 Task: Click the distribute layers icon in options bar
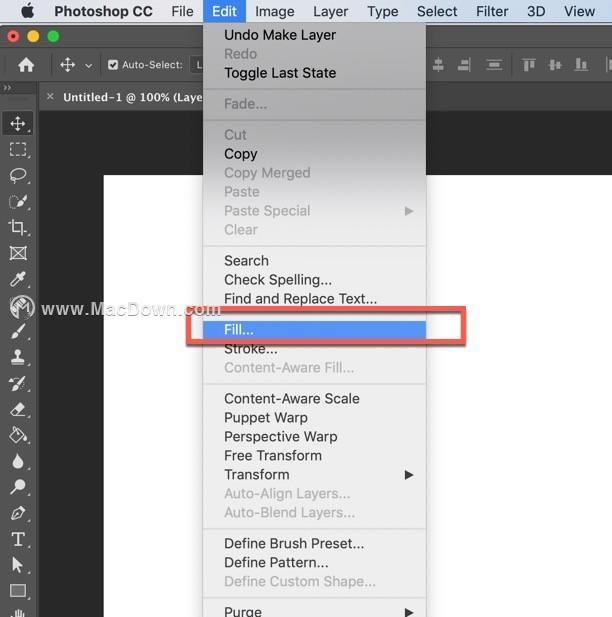tap(494, 65)
